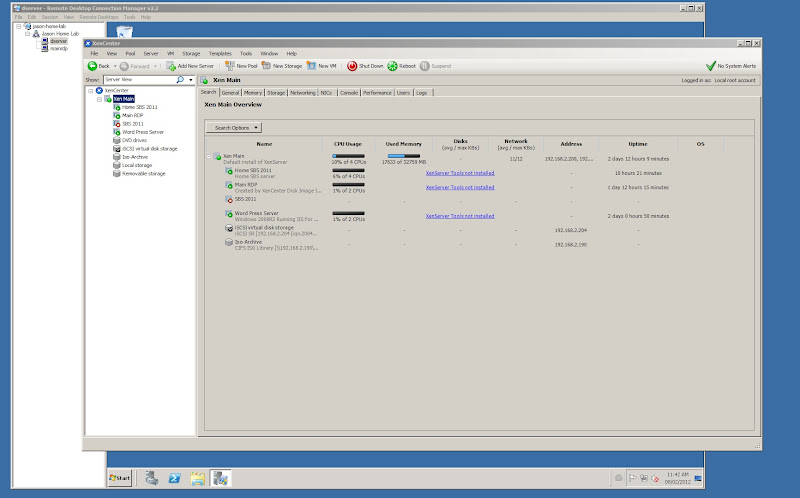Click the New Pool toolbar icon
The image size is (800, 498).
click(229, 66)
